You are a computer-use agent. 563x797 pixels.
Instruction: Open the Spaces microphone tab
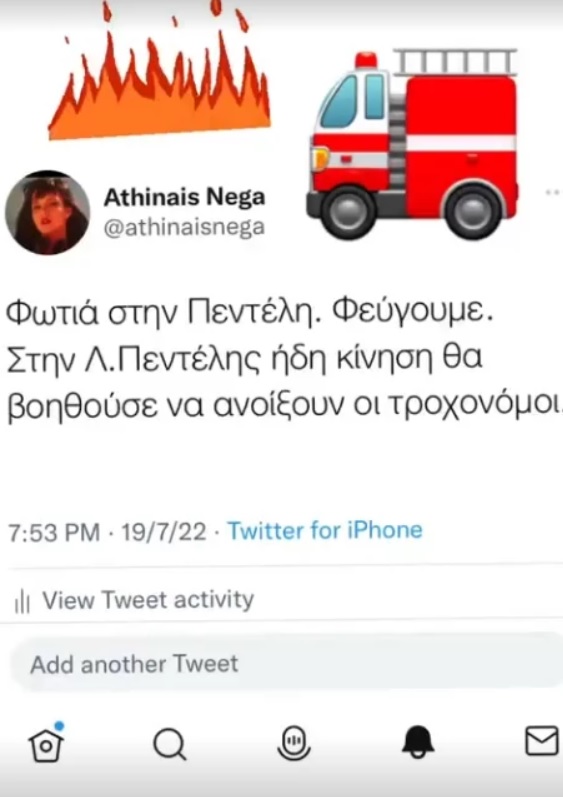pos(294,743)
